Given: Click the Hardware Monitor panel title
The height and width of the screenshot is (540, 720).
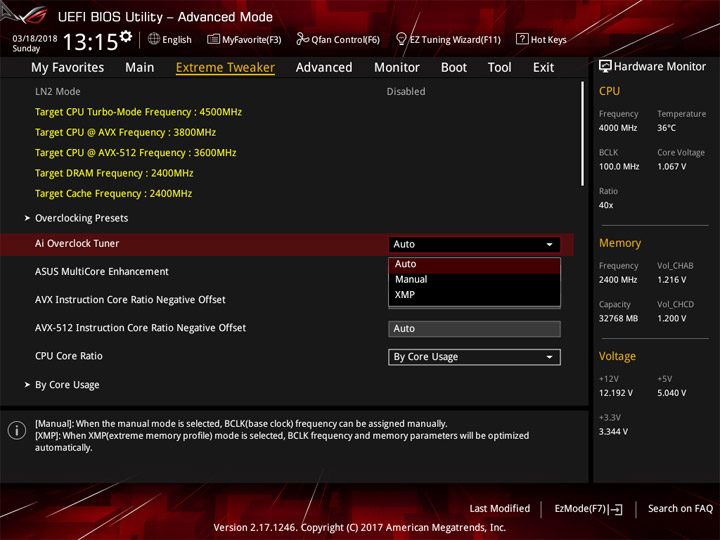Looking at the screenshot, I should 660,67.
